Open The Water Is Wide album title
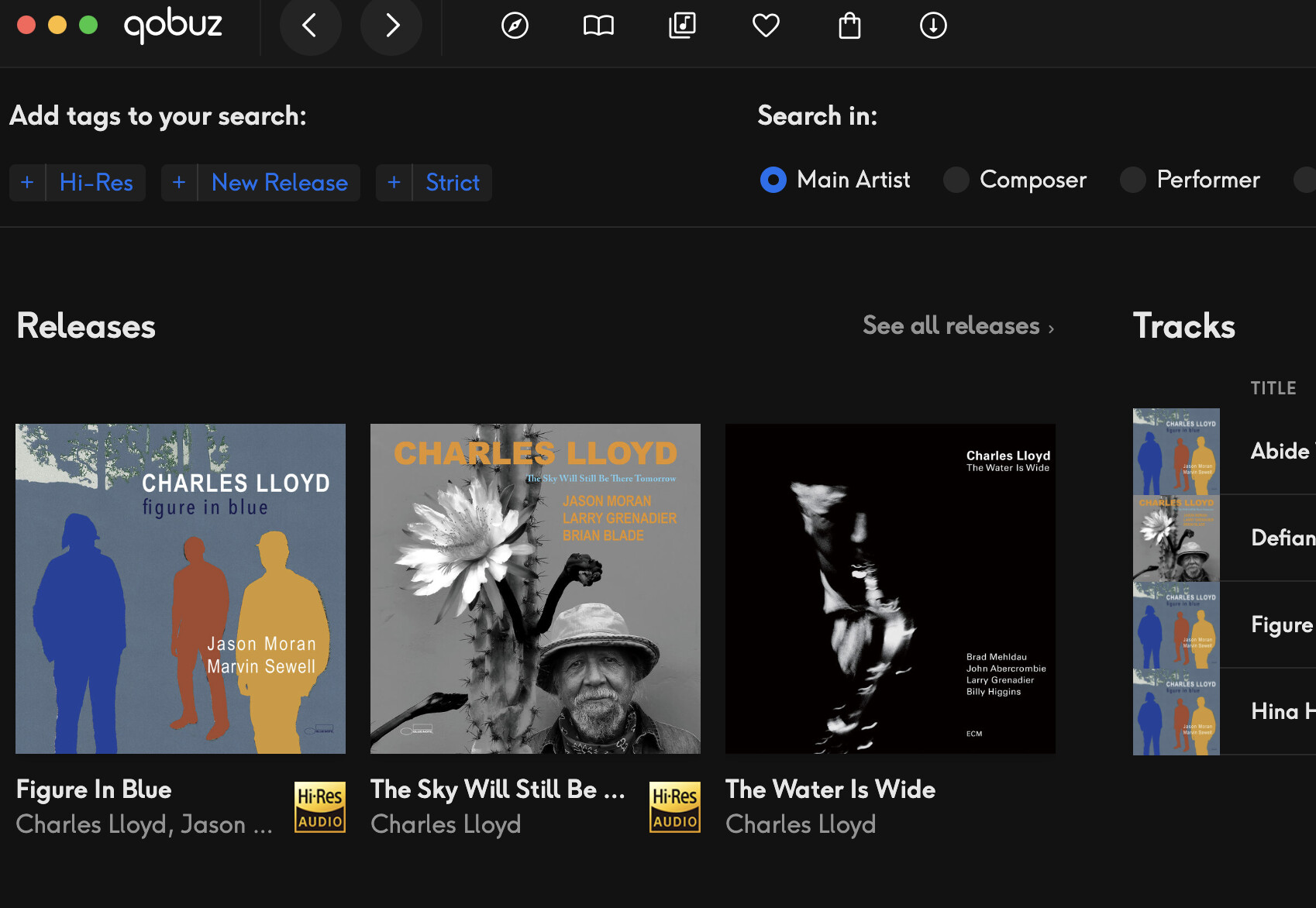 830,789
